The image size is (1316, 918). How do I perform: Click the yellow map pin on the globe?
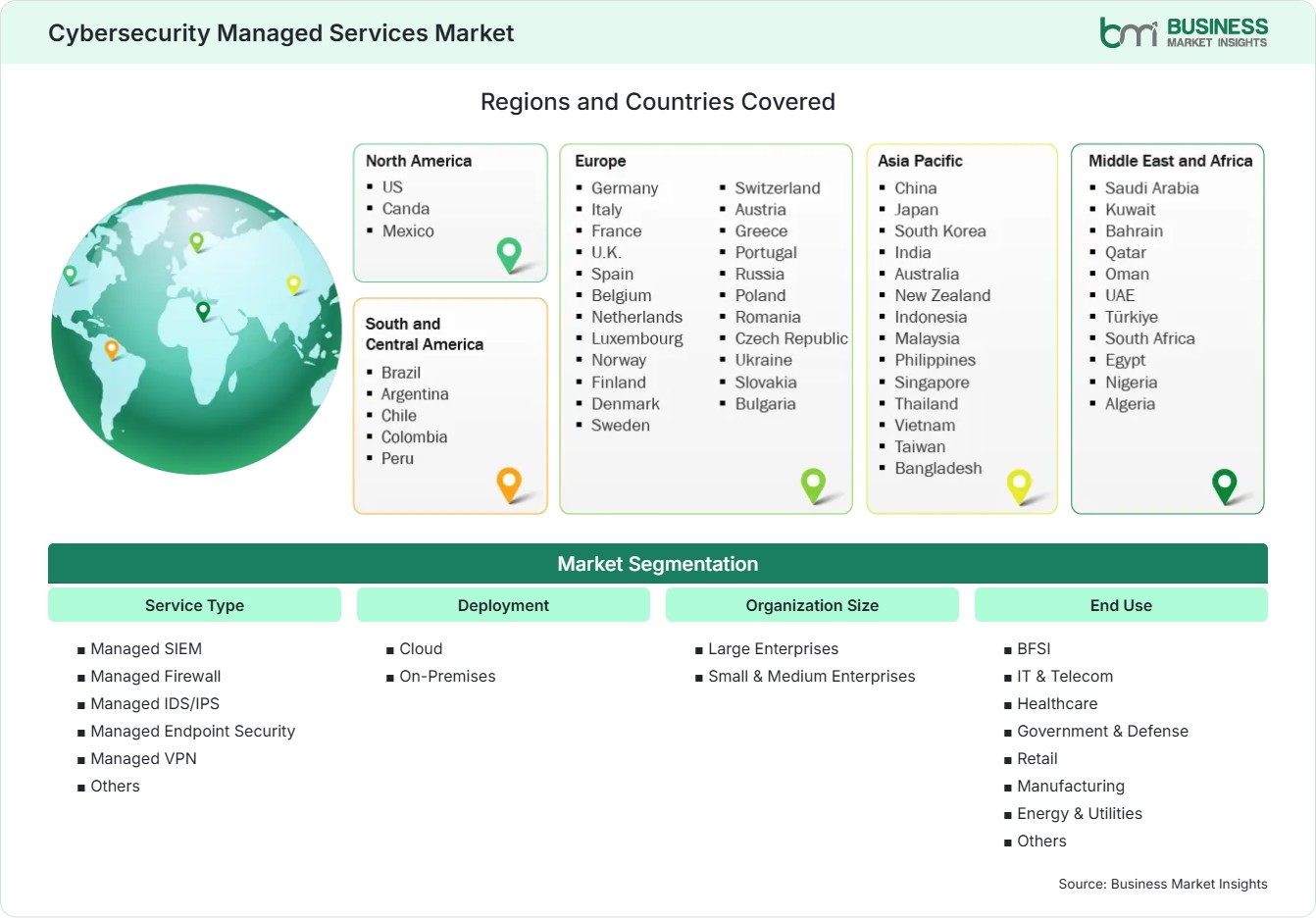[x=293, y=284]
